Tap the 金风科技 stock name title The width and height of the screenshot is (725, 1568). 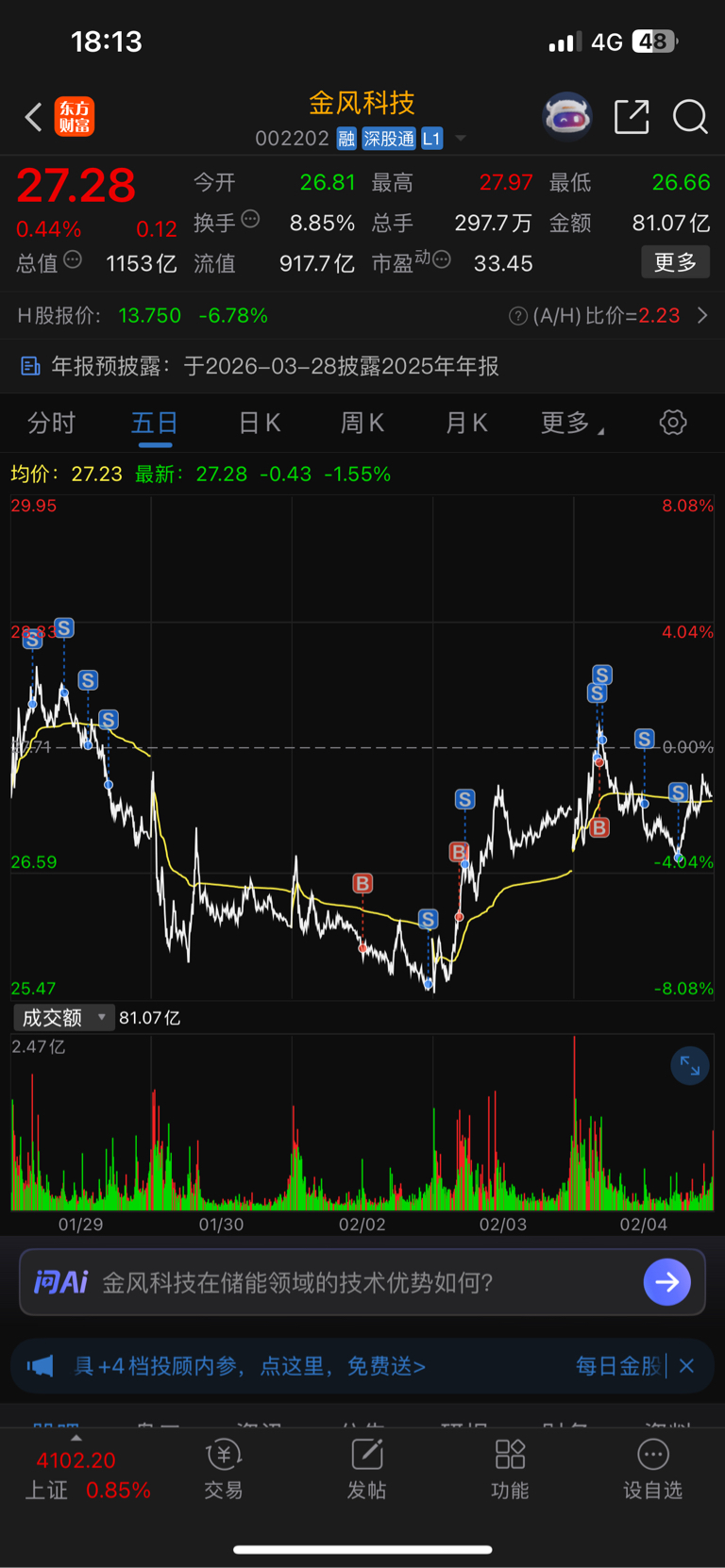[362, 102]
